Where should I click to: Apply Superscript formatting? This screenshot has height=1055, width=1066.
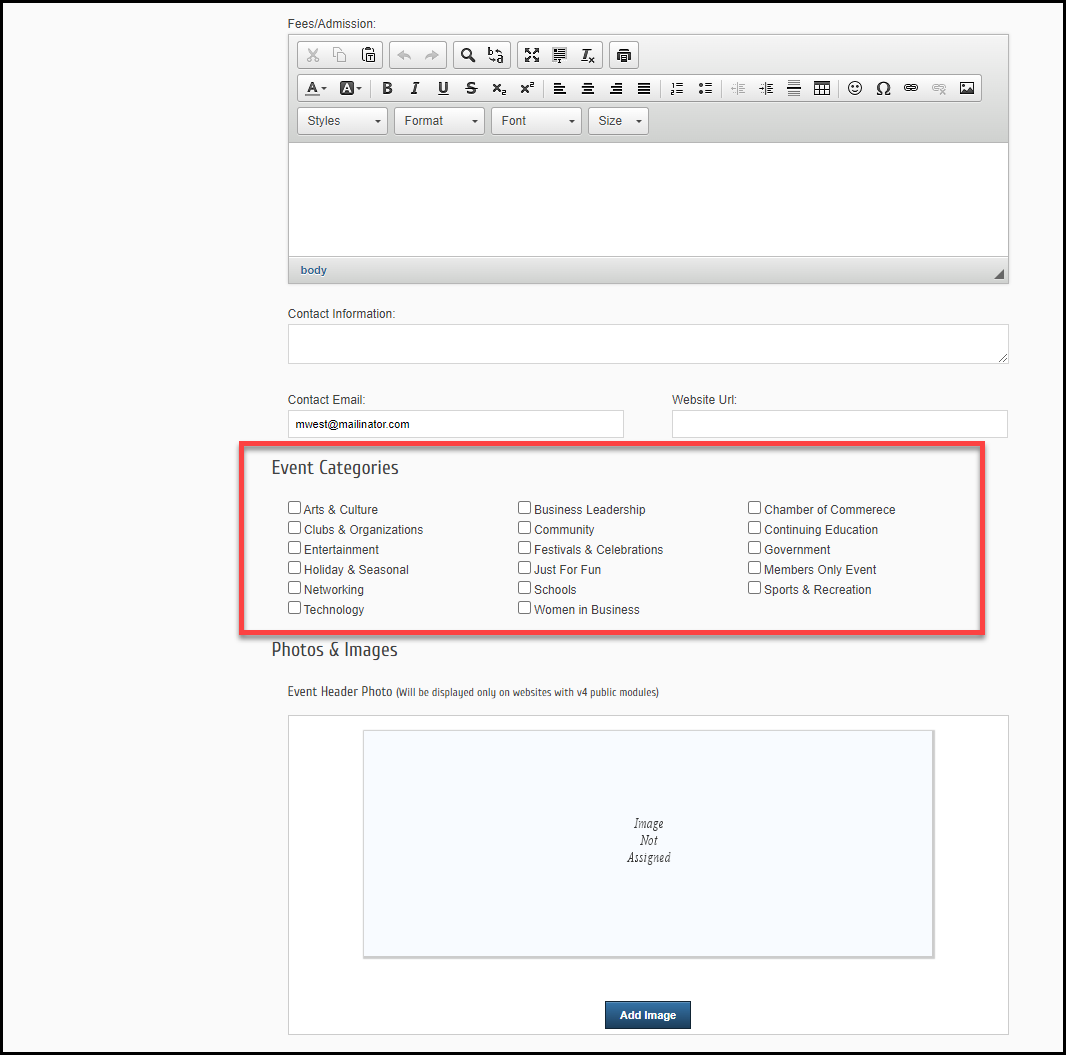click(x=527, y=88)
